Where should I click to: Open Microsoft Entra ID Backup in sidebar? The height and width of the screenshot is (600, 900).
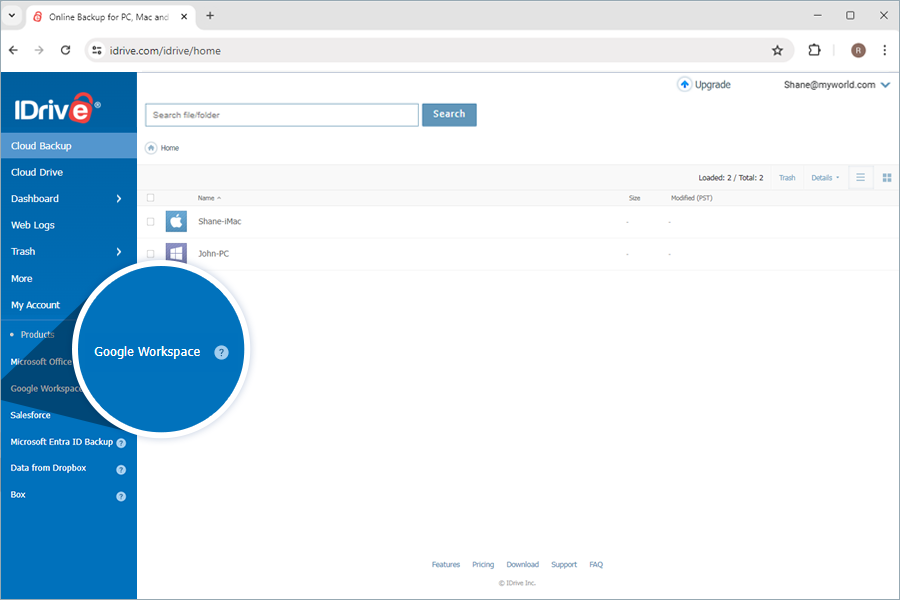[x=61, y=442]
